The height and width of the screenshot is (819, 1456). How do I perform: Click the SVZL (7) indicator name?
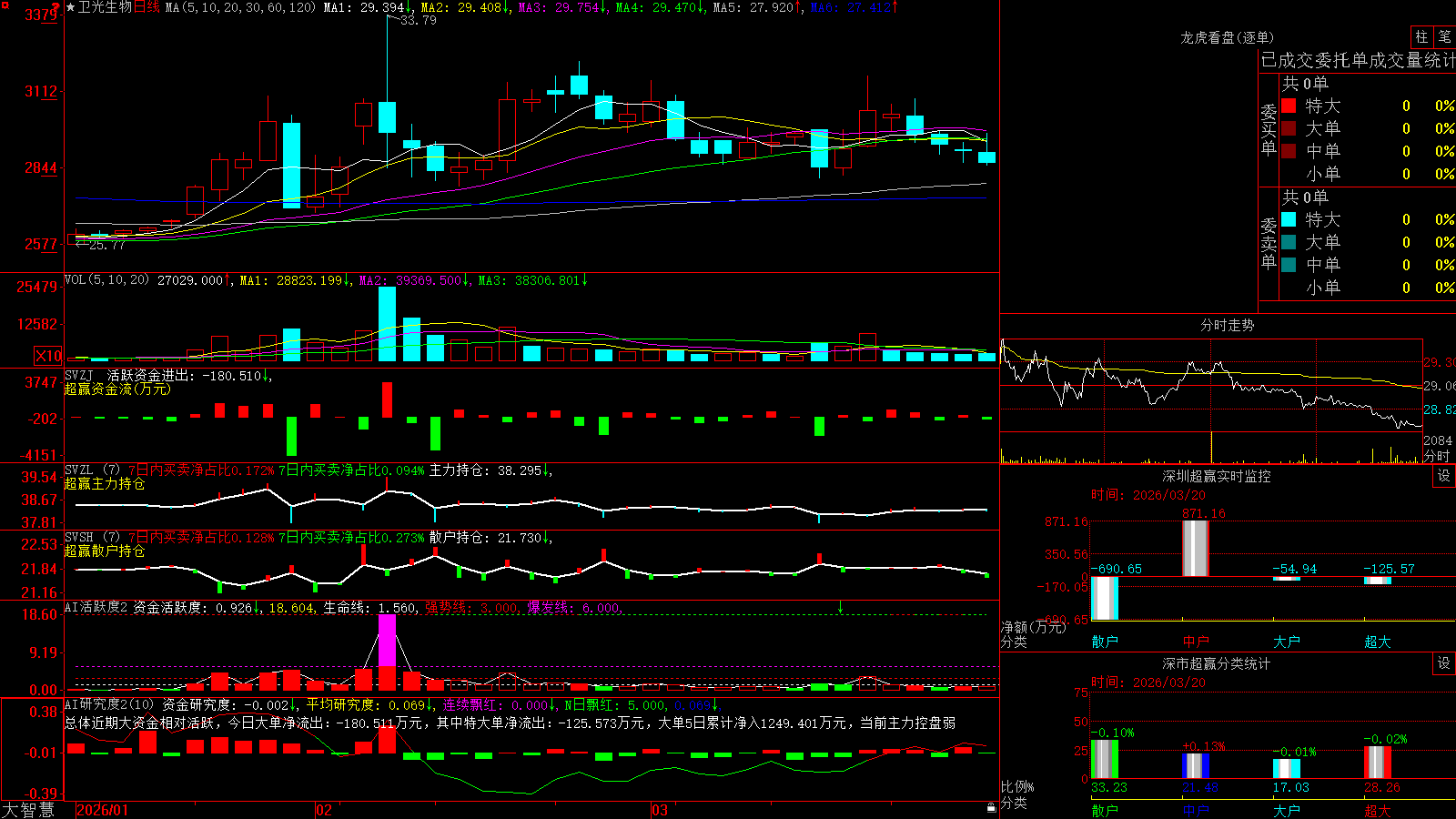tap(92, 470)
